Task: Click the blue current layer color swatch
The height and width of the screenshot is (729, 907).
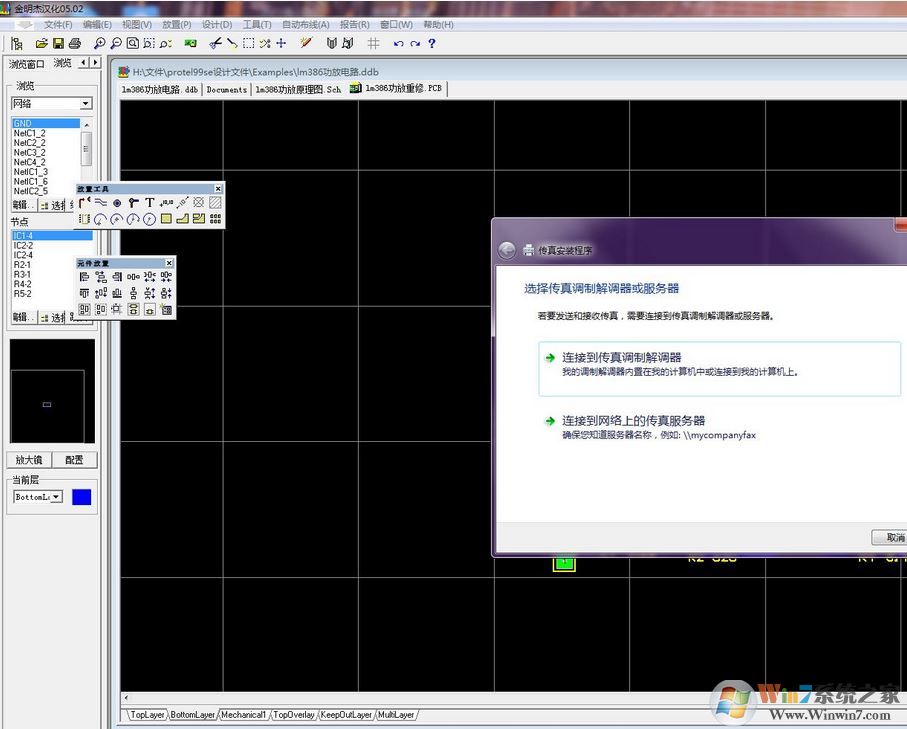Action: (x=81, y=497)
